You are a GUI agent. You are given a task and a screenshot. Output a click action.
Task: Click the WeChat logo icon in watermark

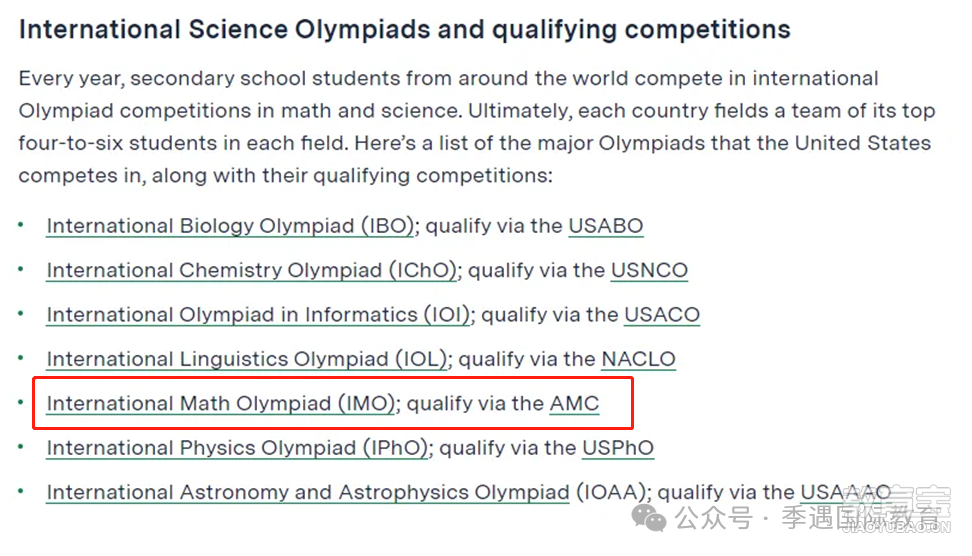click(x=648, y=517)
